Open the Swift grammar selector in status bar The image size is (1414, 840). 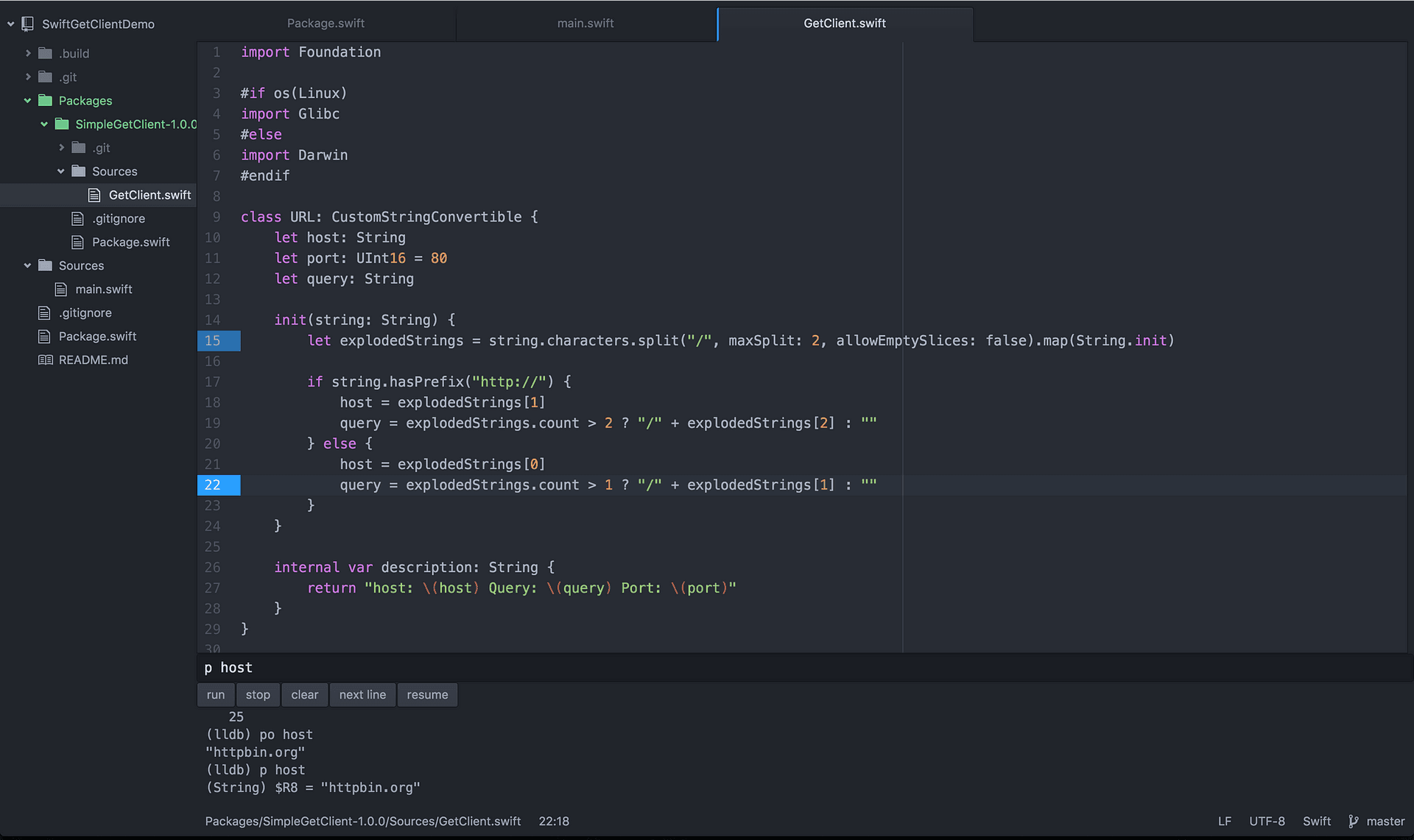[1316, 821]
